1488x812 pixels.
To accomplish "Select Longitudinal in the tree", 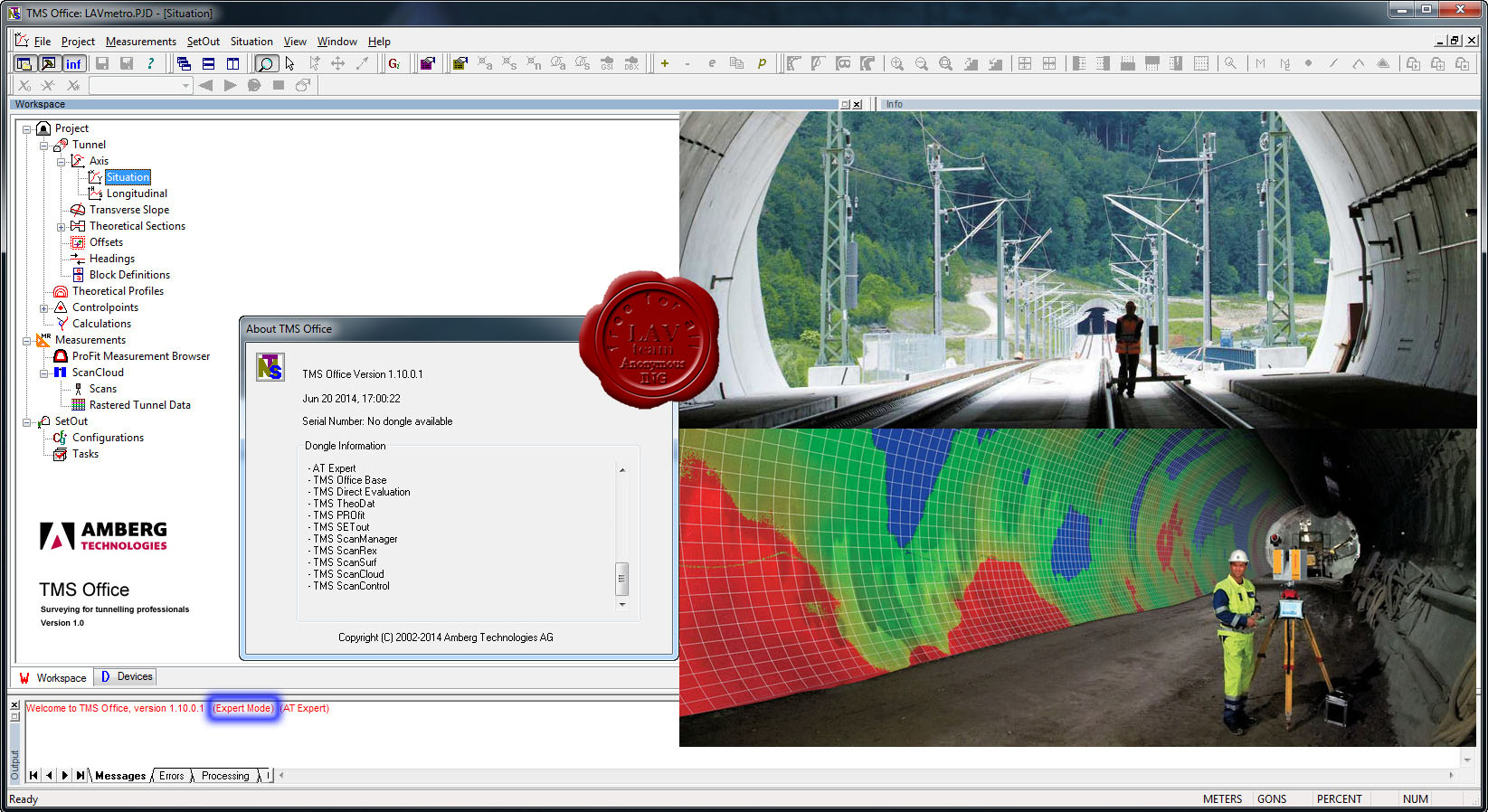I will [137, 194].
